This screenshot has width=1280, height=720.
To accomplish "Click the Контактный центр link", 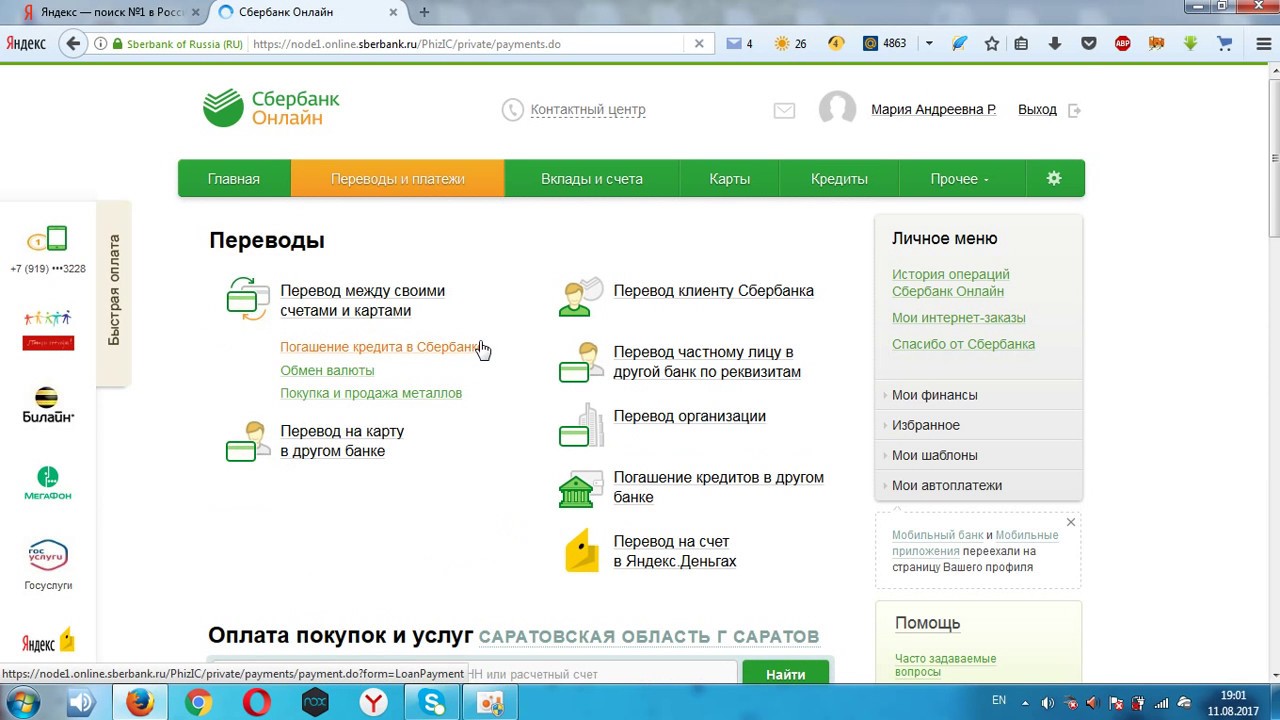I will tap(588, 110).
